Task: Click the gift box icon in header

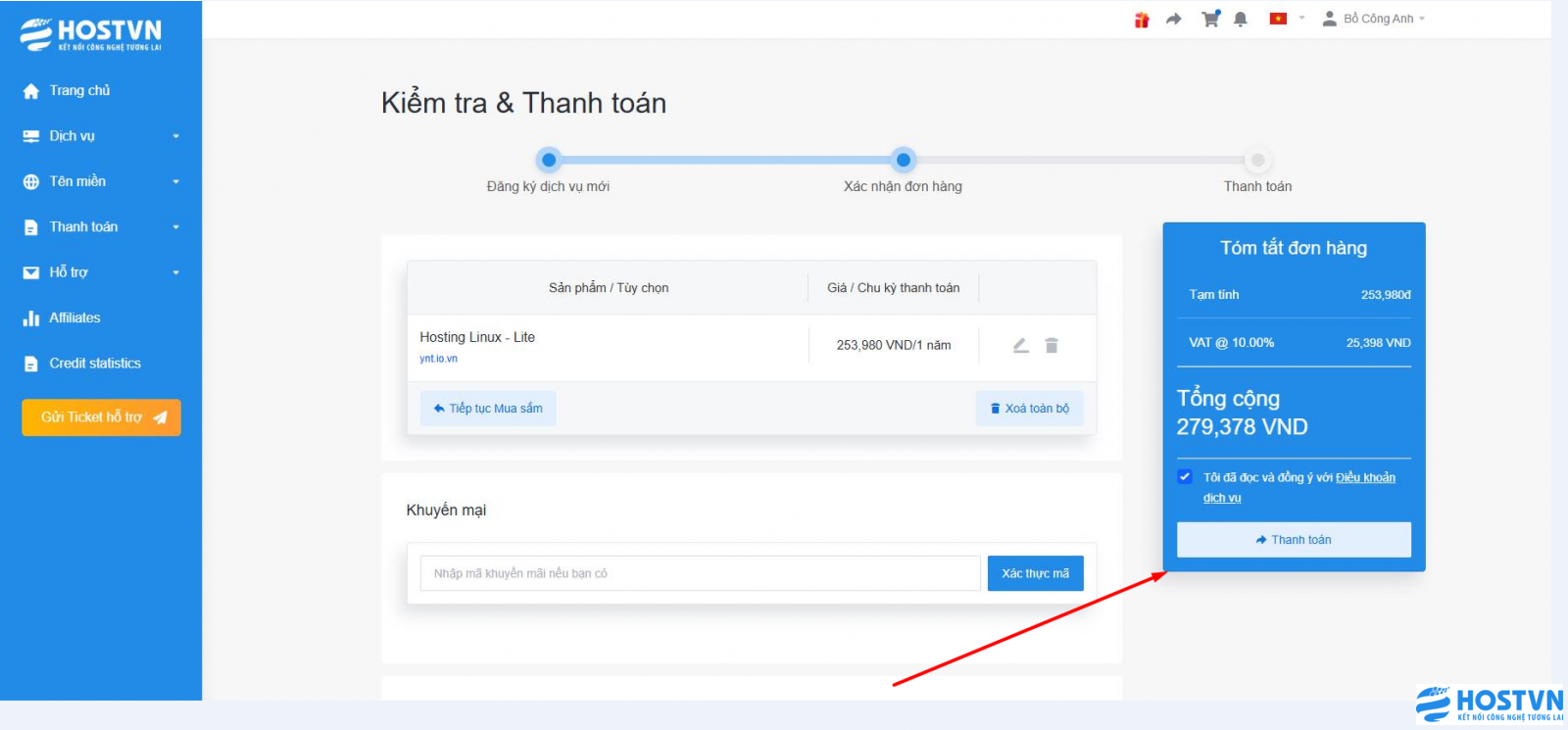Action: [1142, 20]
